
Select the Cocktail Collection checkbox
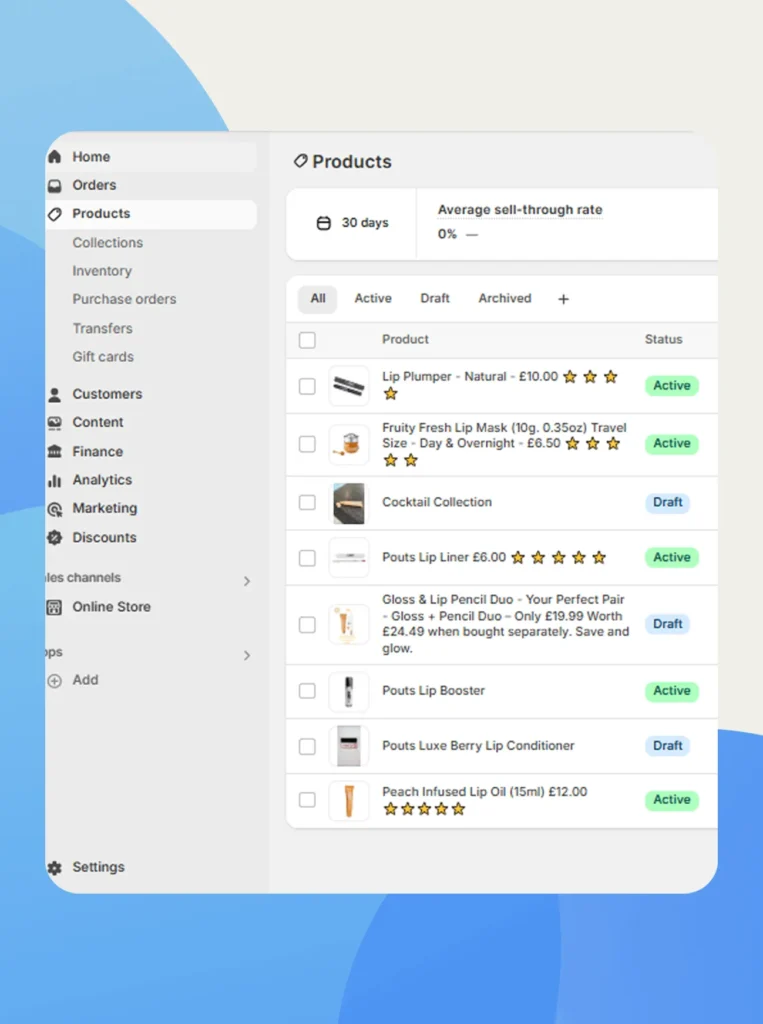pyautogui.click(x=307, y=503)
